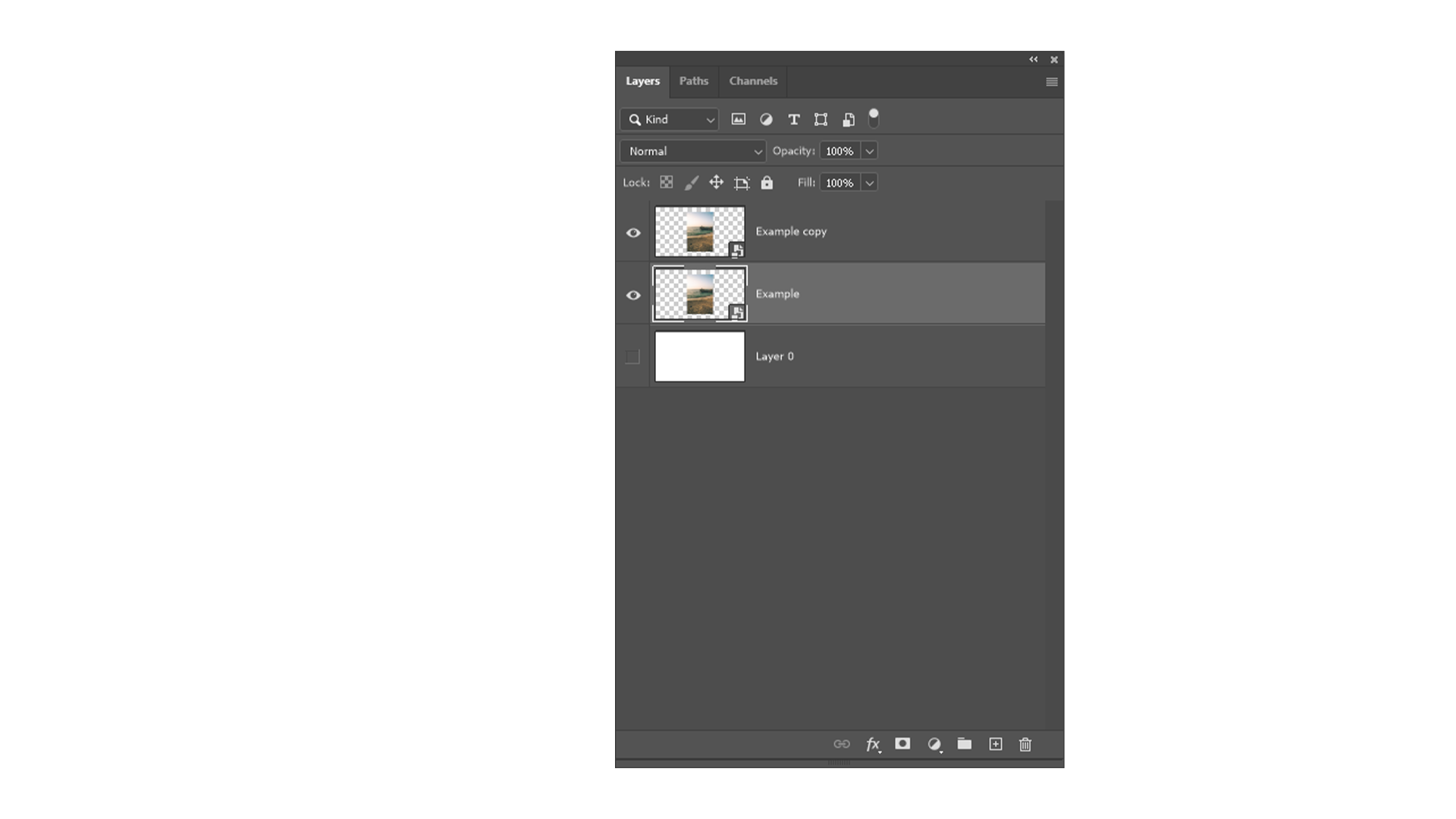Viewport: 1456px width, 819px height.
Task: Hide the Example copy layer
Action: pyautogui.click(x=633, y=233)
